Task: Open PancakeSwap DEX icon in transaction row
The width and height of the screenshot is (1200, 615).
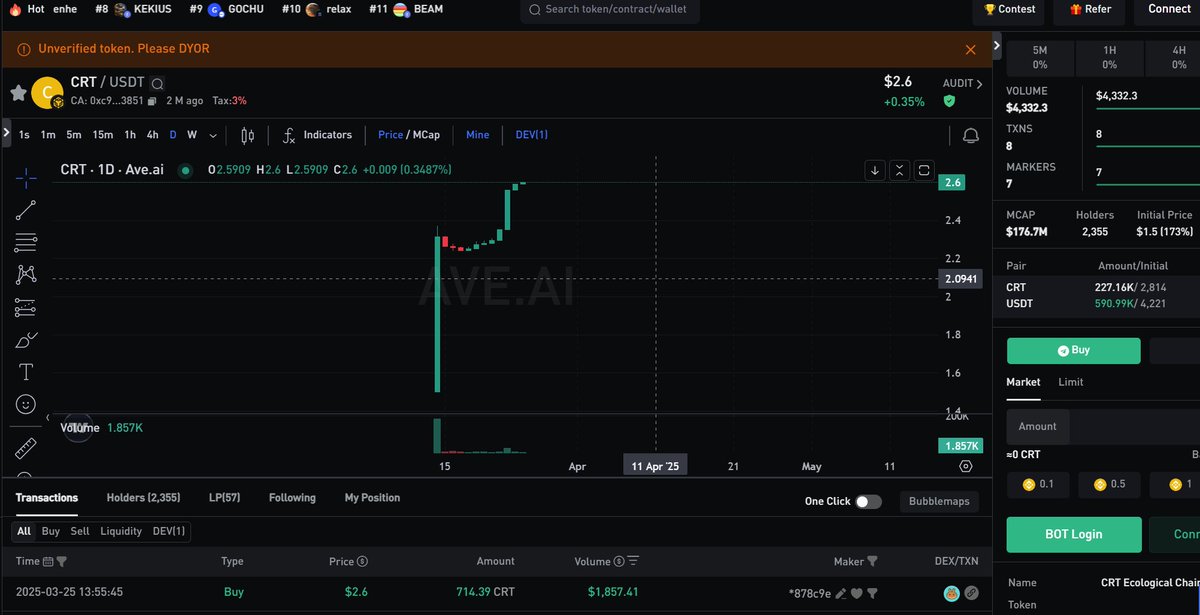Action: [x=951, y=593]
